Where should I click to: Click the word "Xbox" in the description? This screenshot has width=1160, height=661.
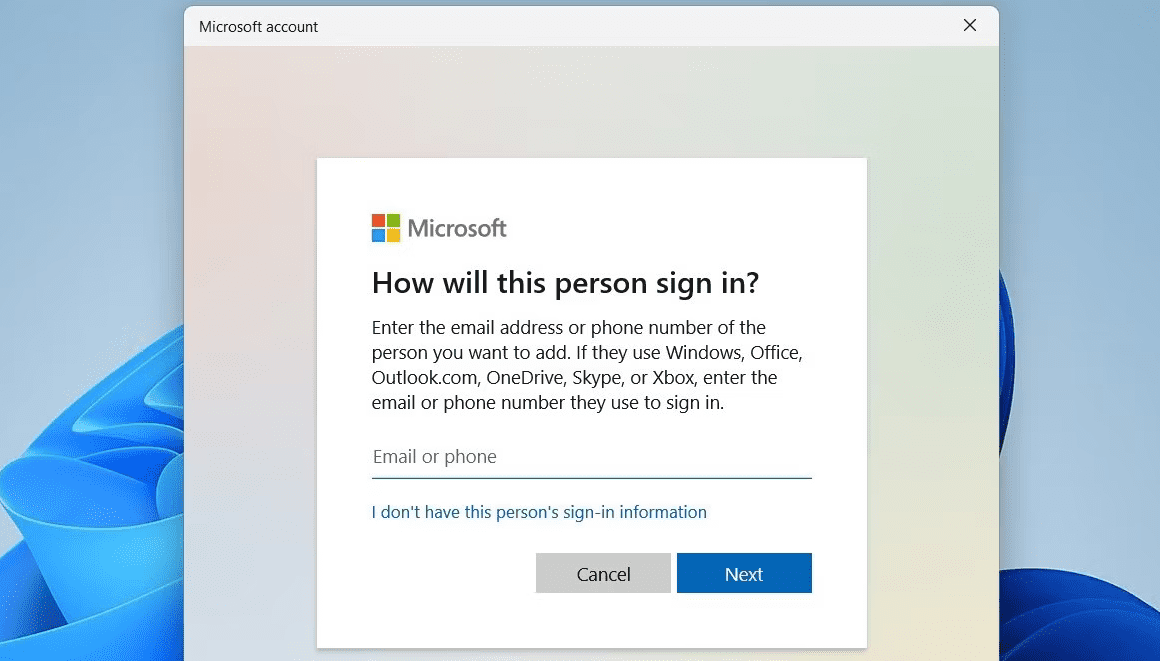tap(672, 378)
